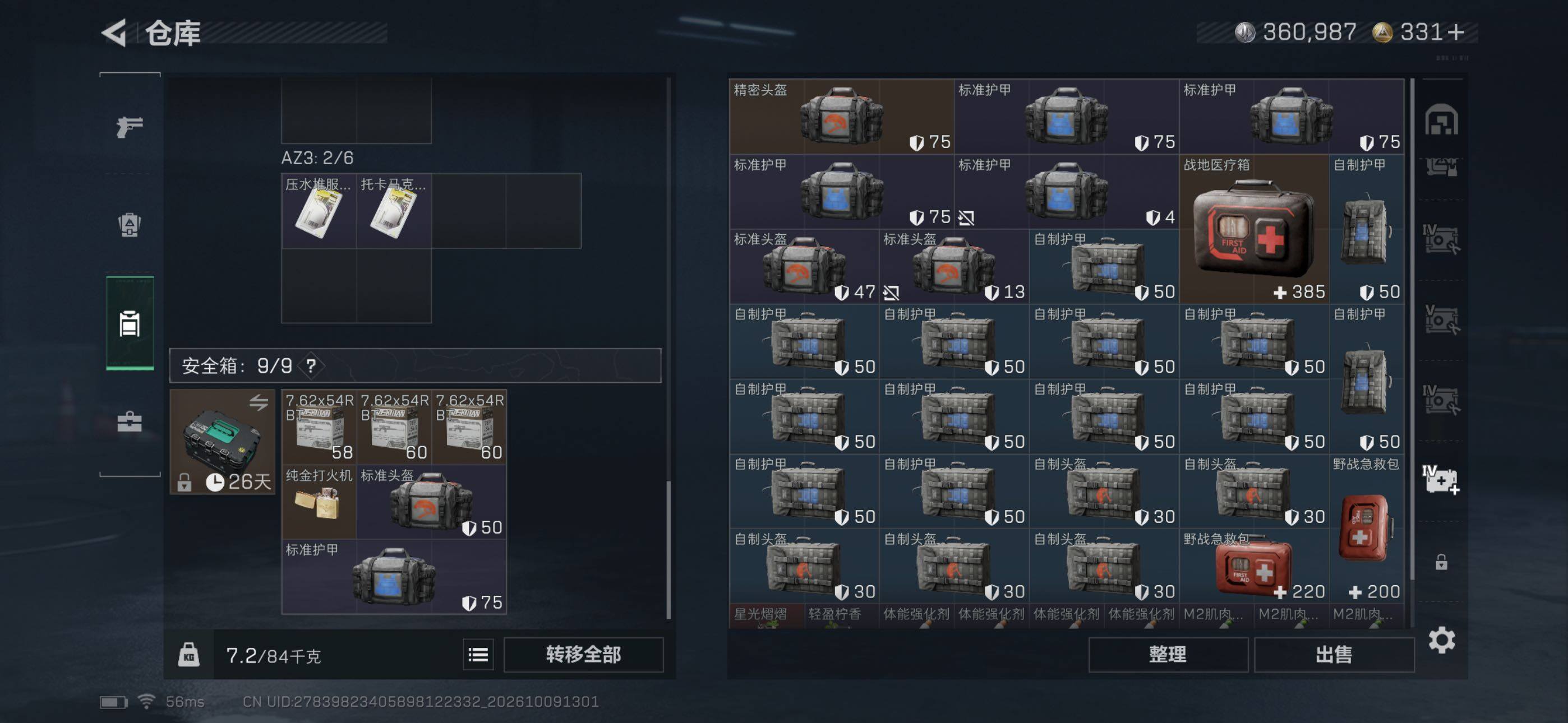Select the 标准护甲 75 in safe box
Viewport: 1568px width, 723px height.
tap(394, 577)
